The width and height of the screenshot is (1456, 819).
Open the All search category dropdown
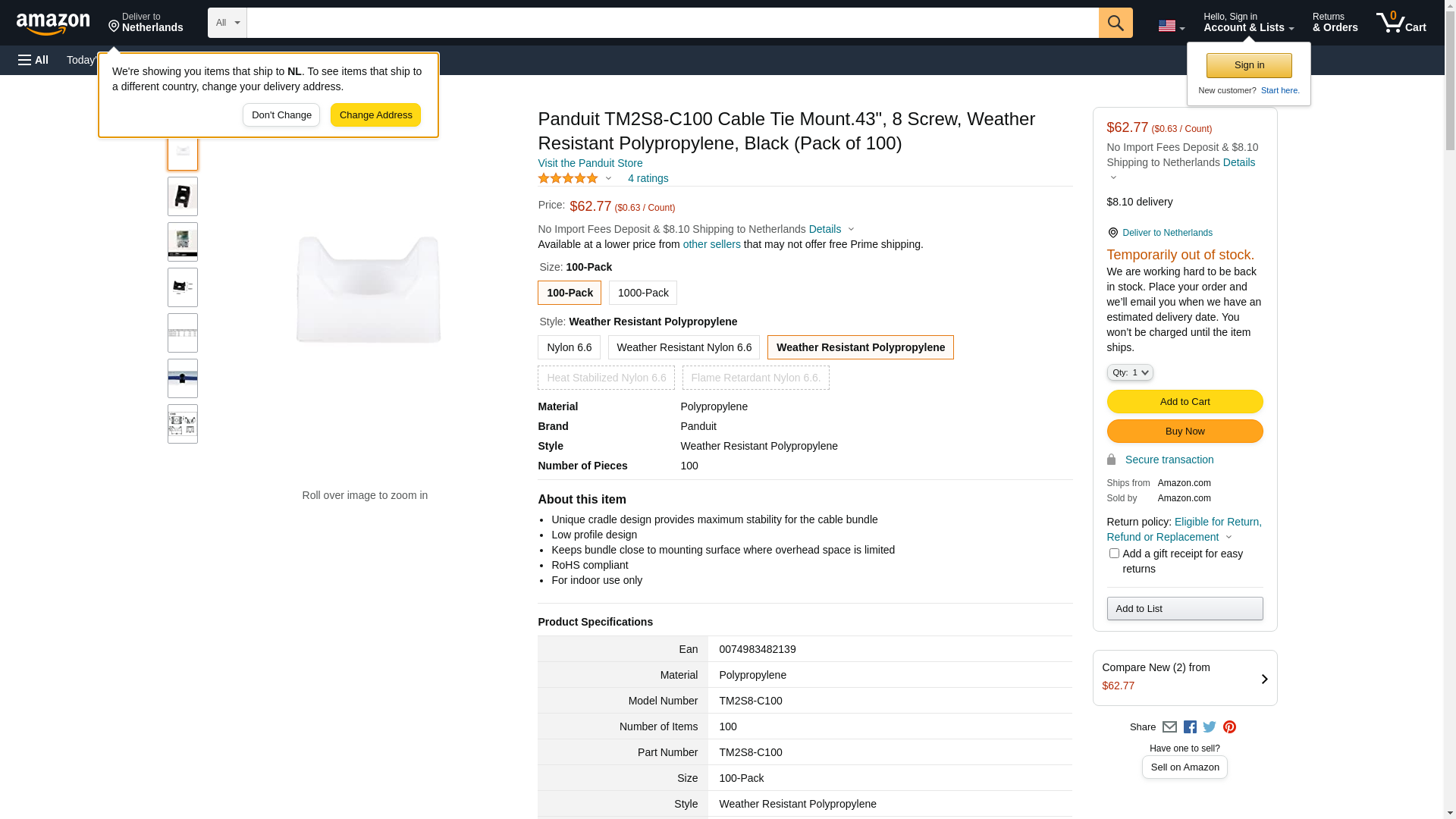pos(227,23)
